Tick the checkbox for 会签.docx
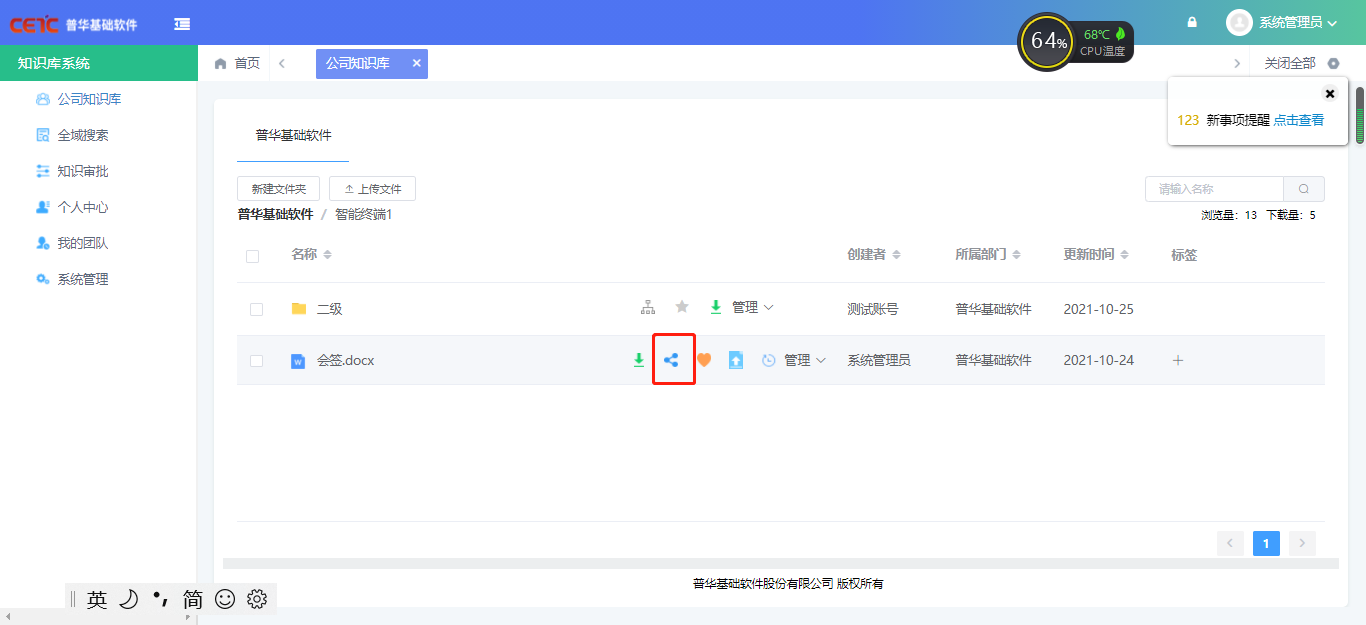1366x625 pixels. point(256,361)
